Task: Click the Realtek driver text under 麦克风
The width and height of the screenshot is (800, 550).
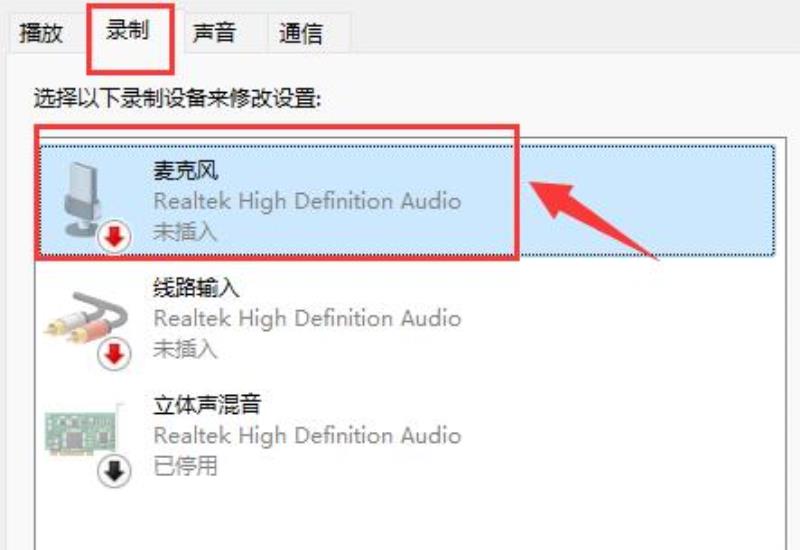Action: (x=307, y=201)
